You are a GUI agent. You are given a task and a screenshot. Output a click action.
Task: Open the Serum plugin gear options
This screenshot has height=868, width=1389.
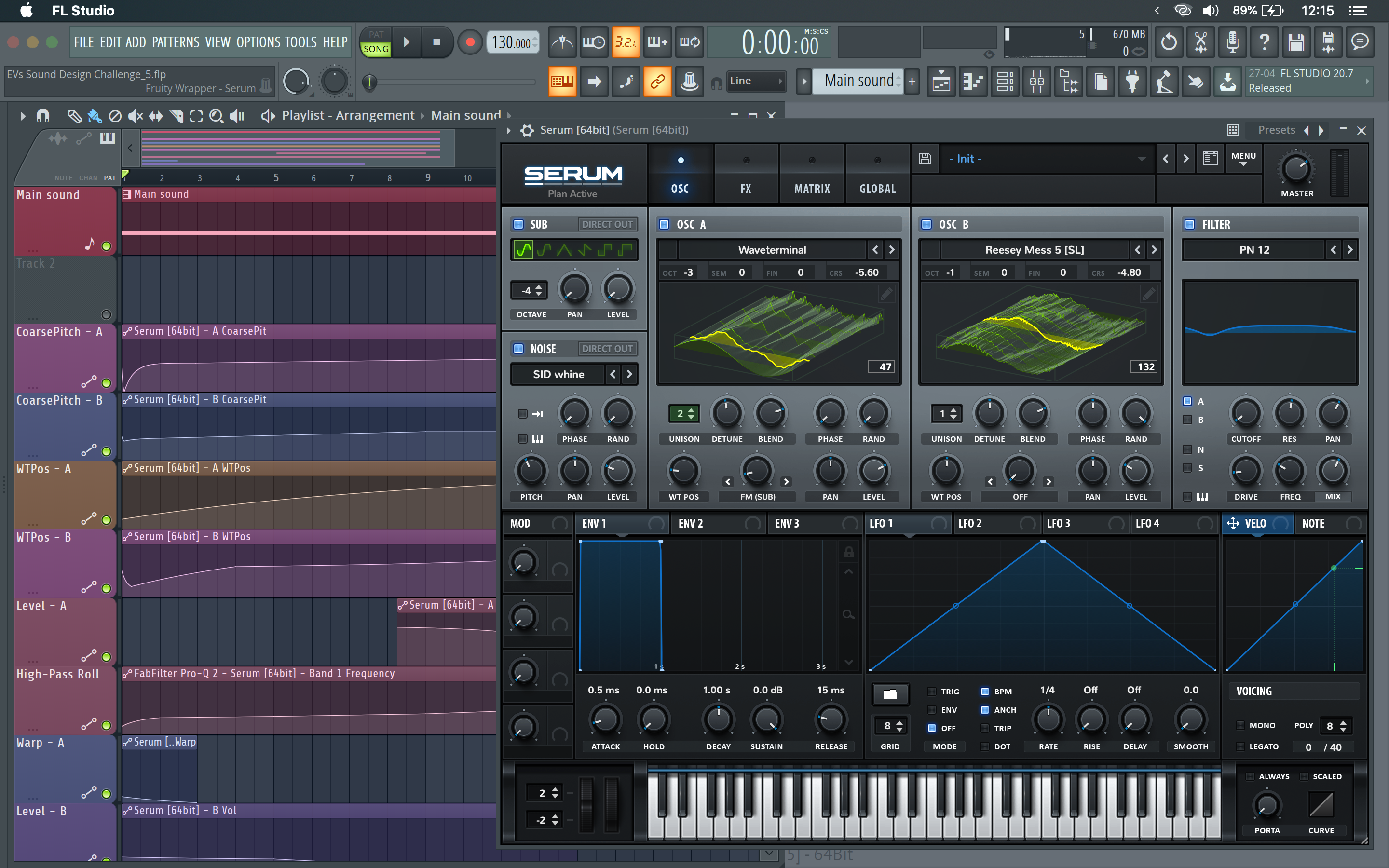(x=526, y=130)
